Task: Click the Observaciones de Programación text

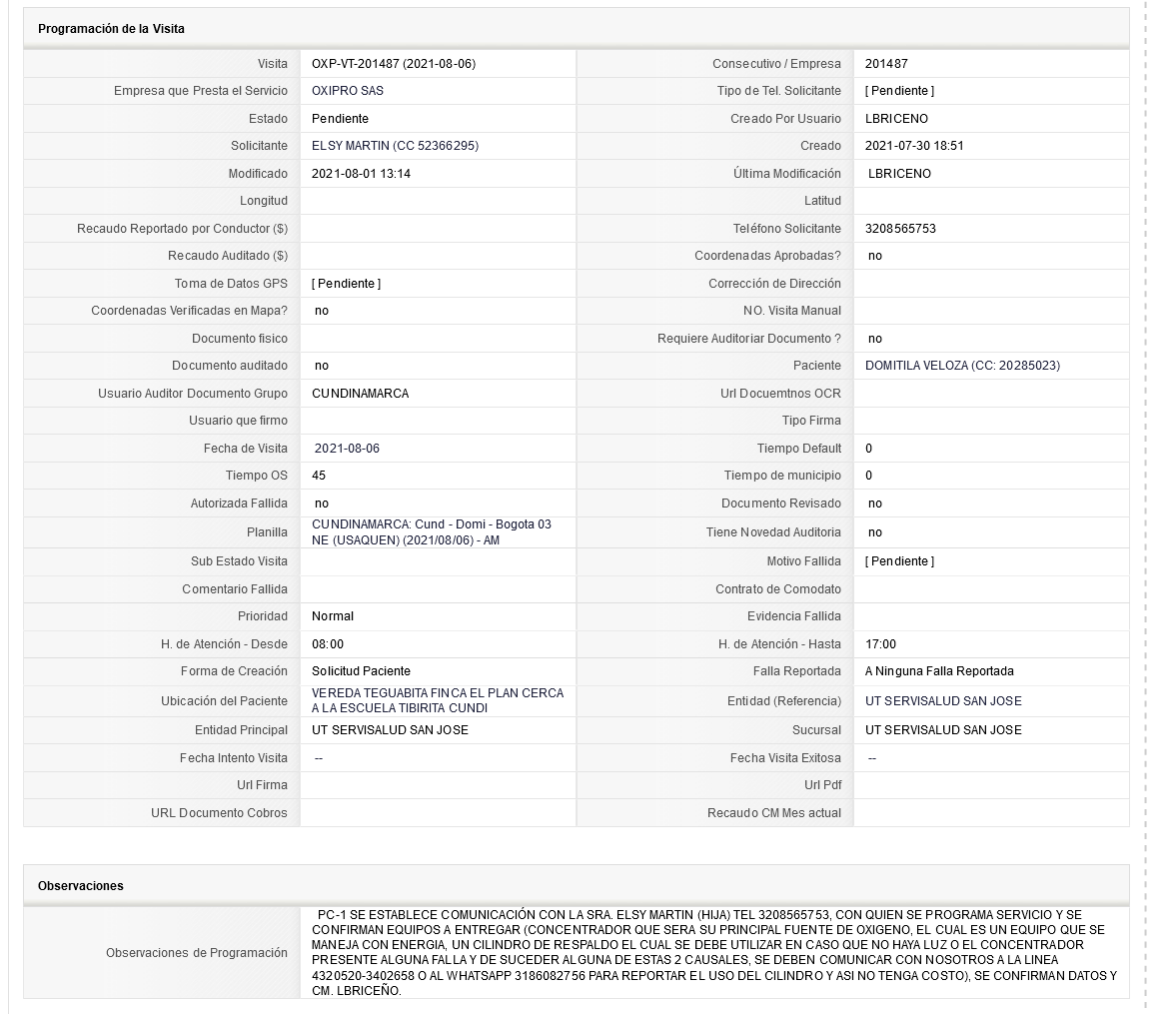Action: pyautogui.click(x=714, y=952)
